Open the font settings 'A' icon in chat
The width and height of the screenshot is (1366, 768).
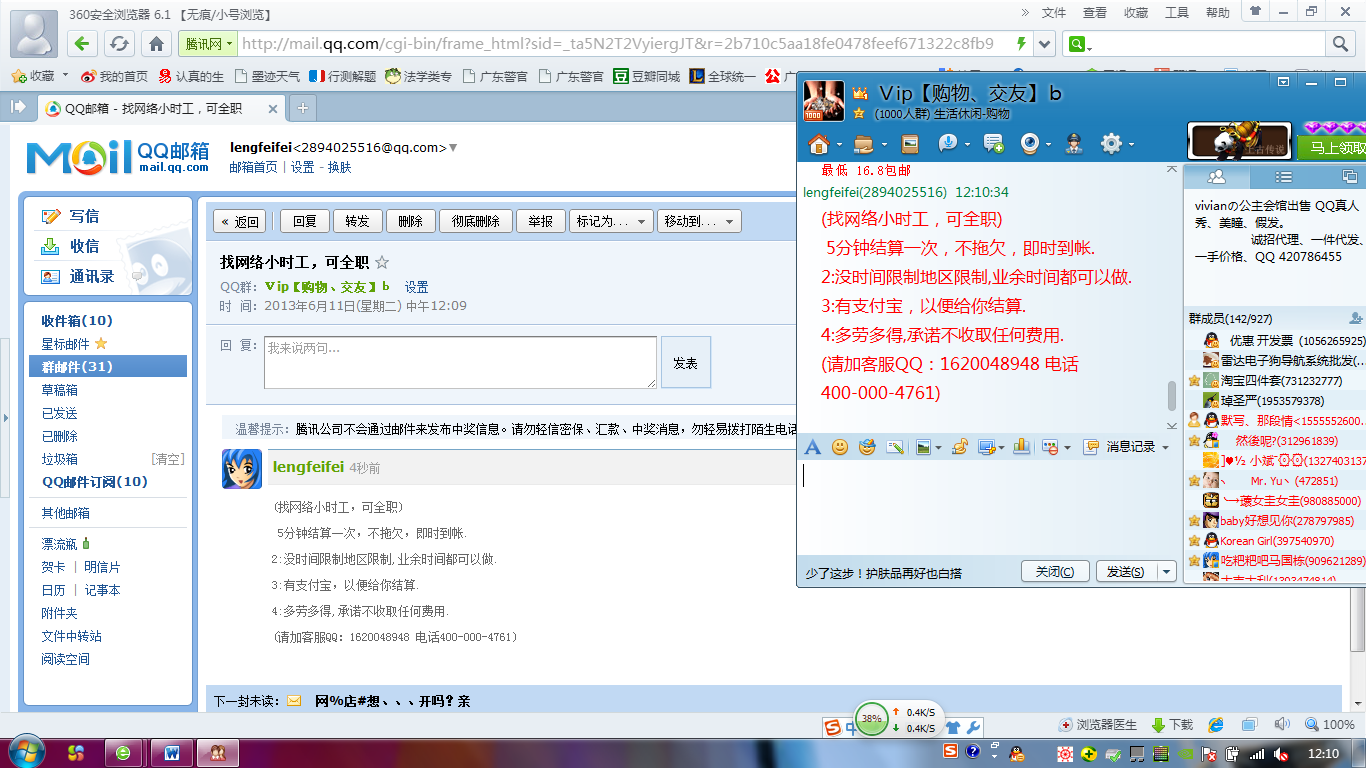click(813, 447)
